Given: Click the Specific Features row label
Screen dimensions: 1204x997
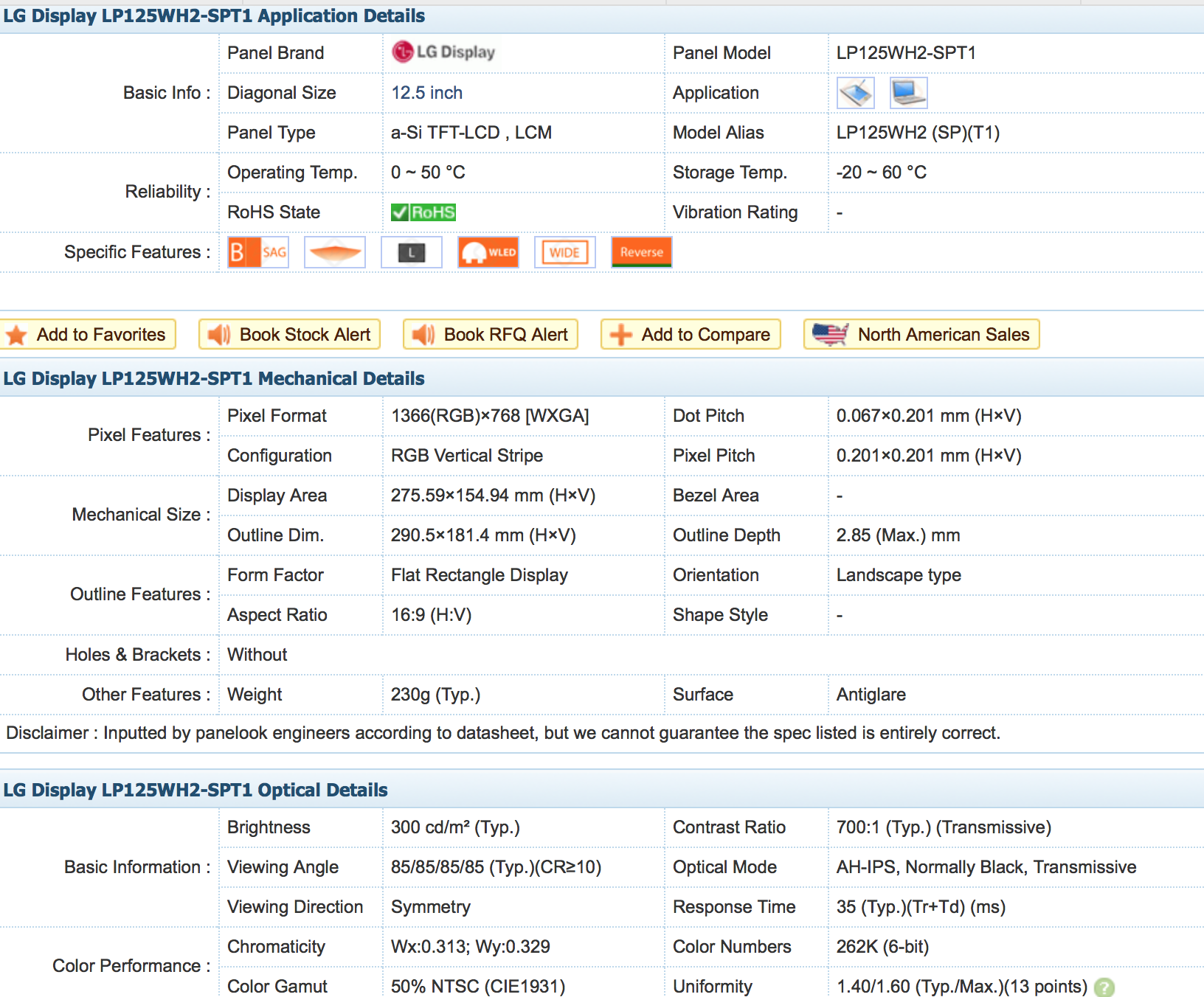Looking at the screenshot, I should (x=137, y=252).
